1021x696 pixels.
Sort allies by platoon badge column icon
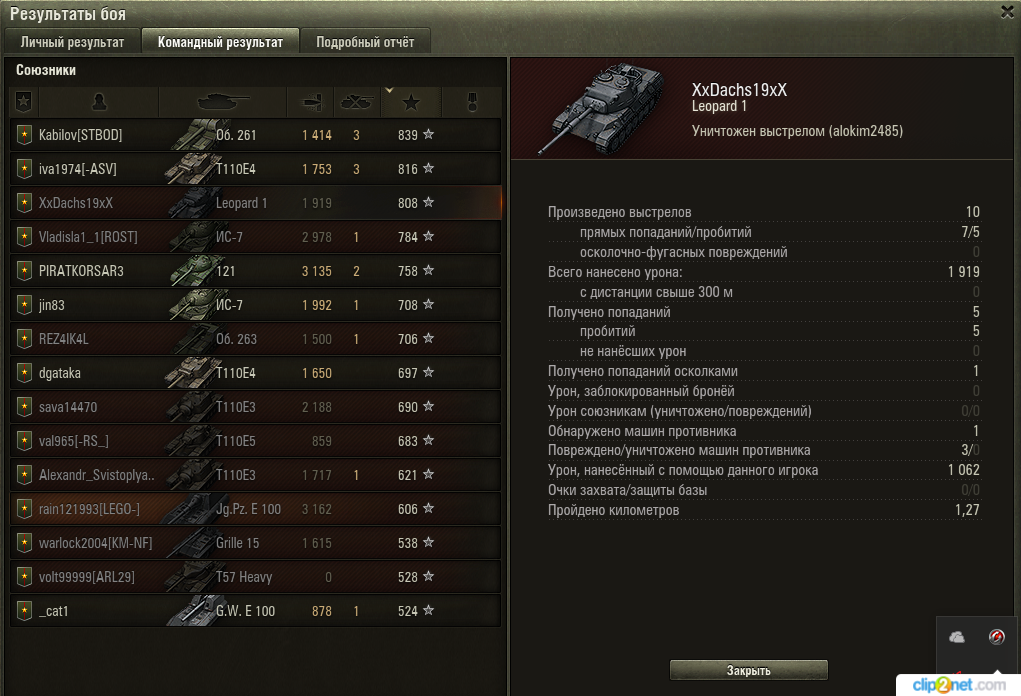23,102
